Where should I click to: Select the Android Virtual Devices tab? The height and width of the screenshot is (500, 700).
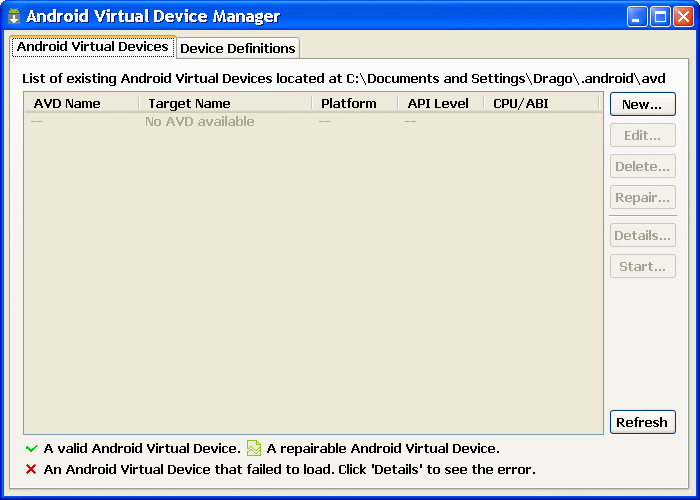tap(93, 46)
